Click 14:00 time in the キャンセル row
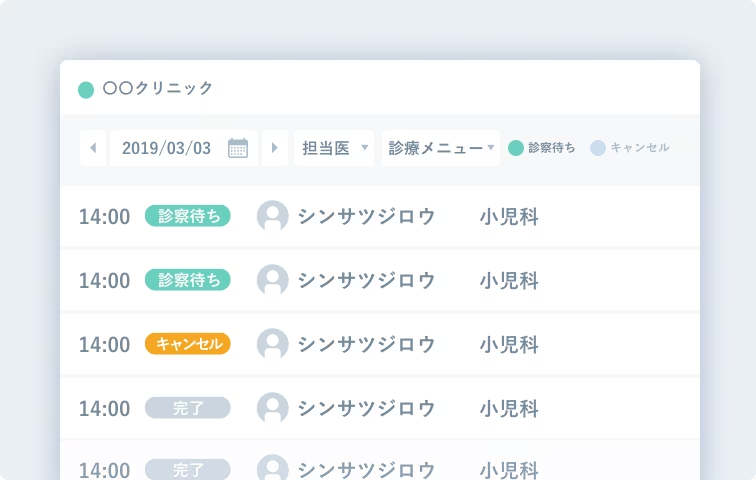This screenshot has width=756, height=480. tap(105, 345)
